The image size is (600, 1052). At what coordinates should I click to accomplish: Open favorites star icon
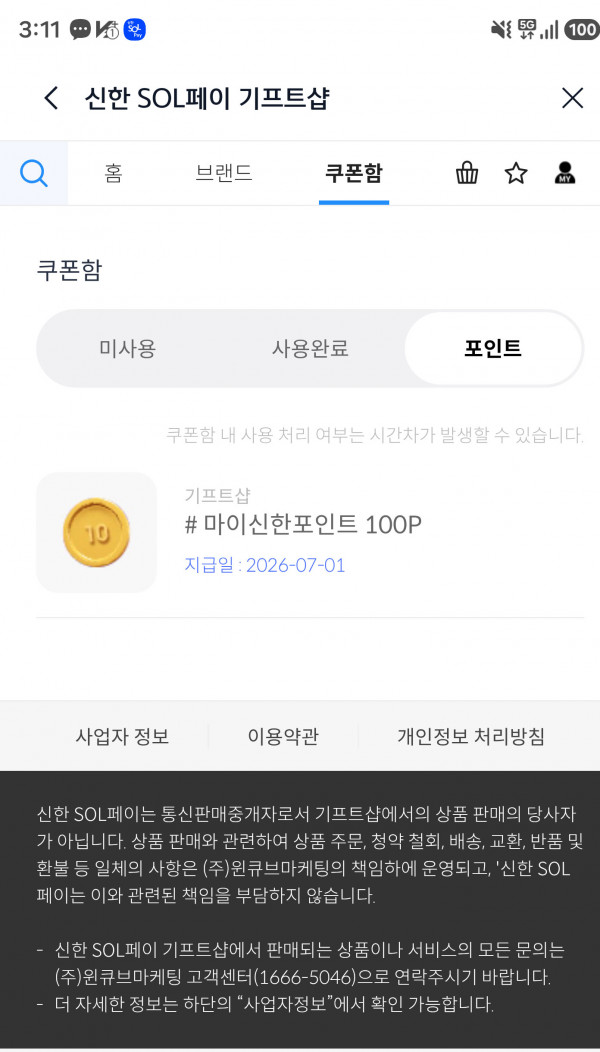pyautogui.click(x=515, y=173)
